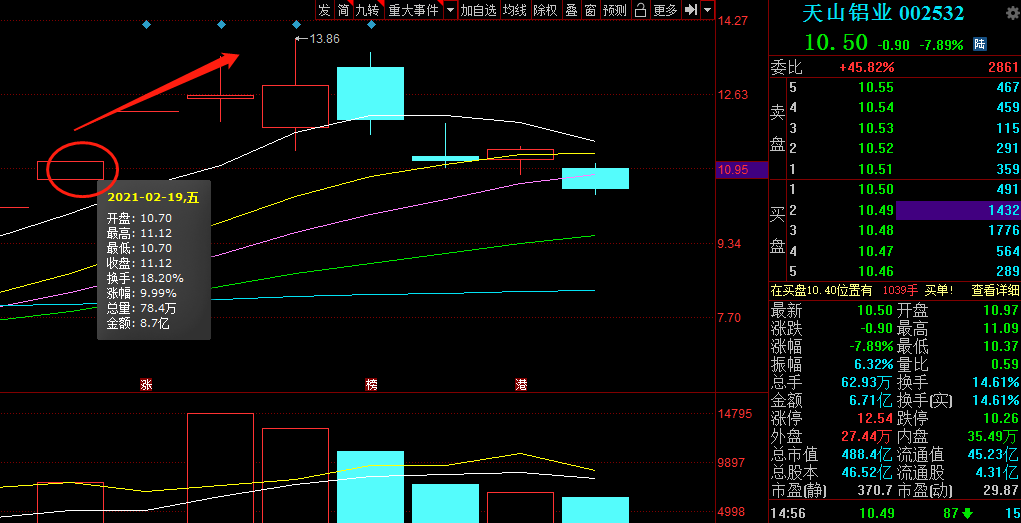The image size is (1021, 523).
Task: Click the jump-to-end arrow icon
Action: 691,10
